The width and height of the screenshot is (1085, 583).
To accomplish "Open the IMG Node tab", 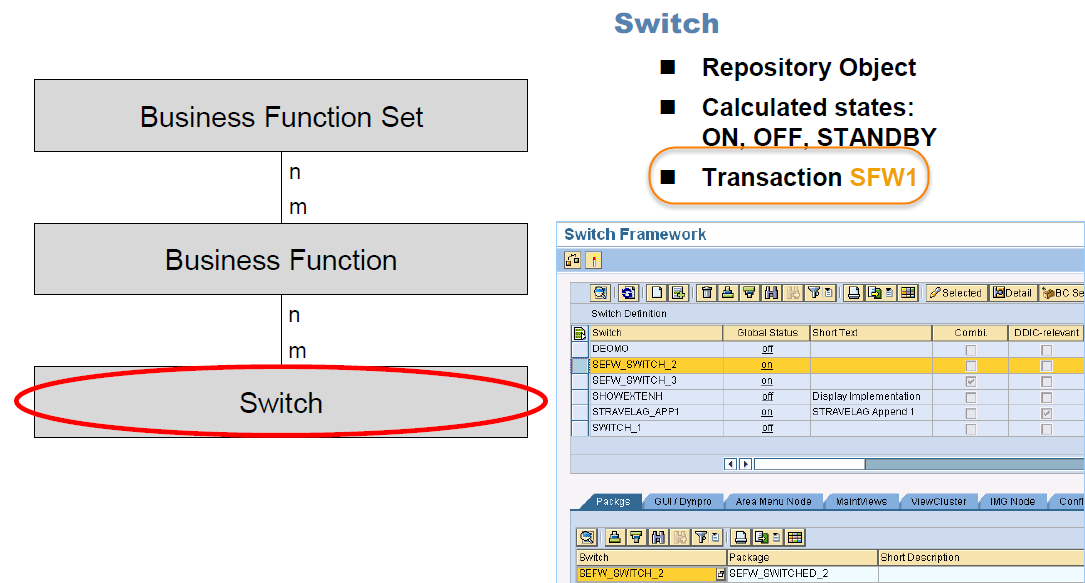I will [x=1011, y=502].
